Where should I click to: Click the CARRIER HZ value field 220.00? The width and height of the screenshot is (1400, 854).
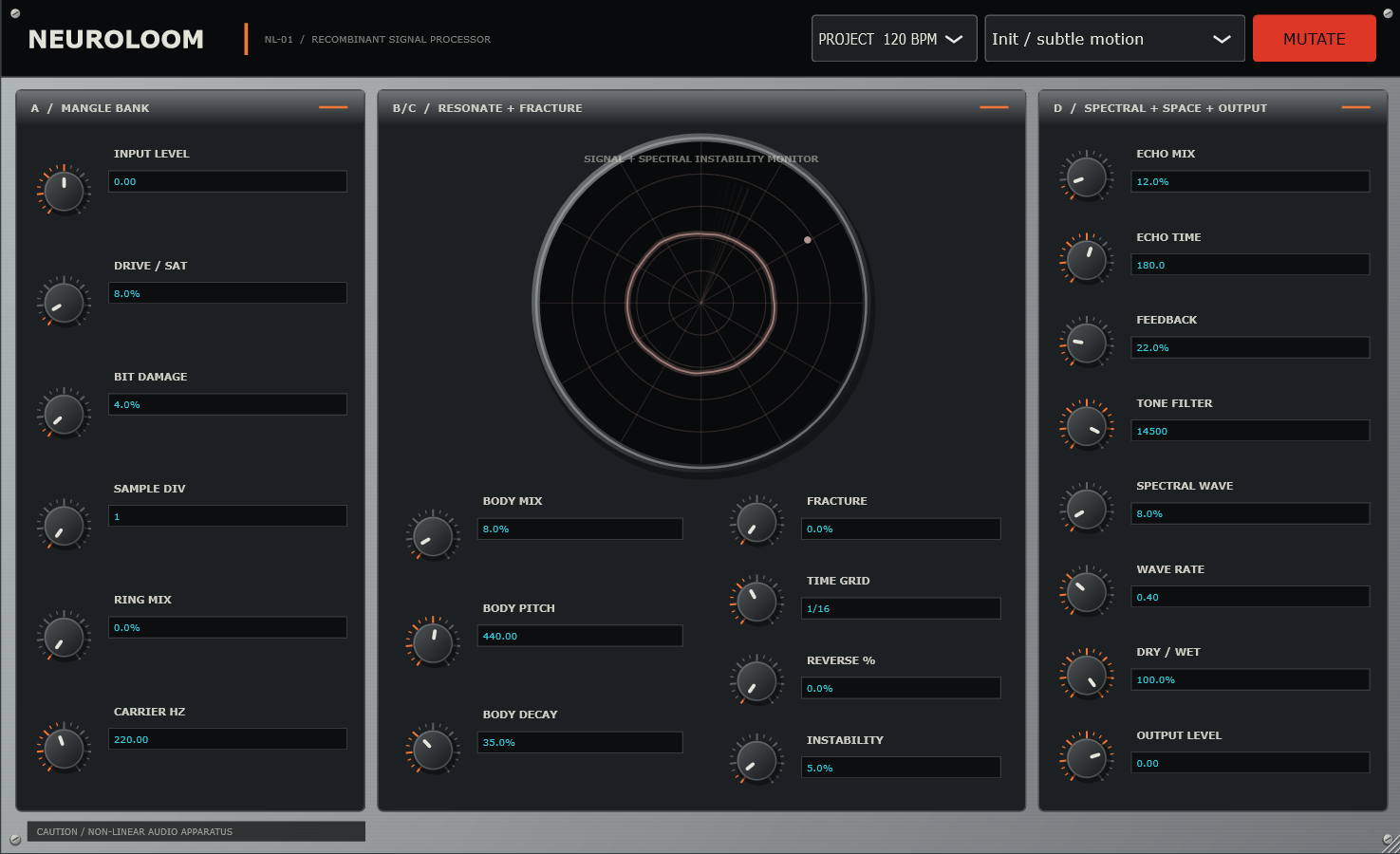click(x=228, y=739)
